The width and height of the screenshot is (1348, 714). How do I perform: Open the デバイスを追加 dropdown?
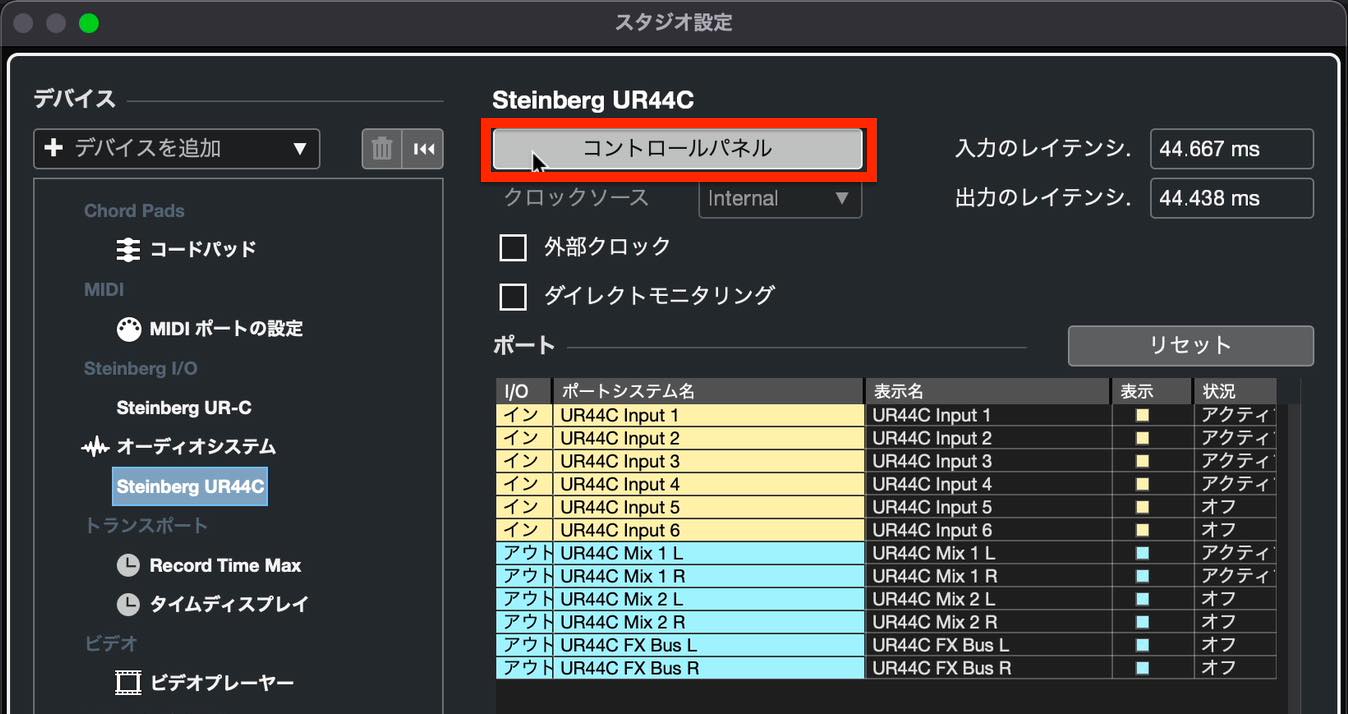[177, 149]
